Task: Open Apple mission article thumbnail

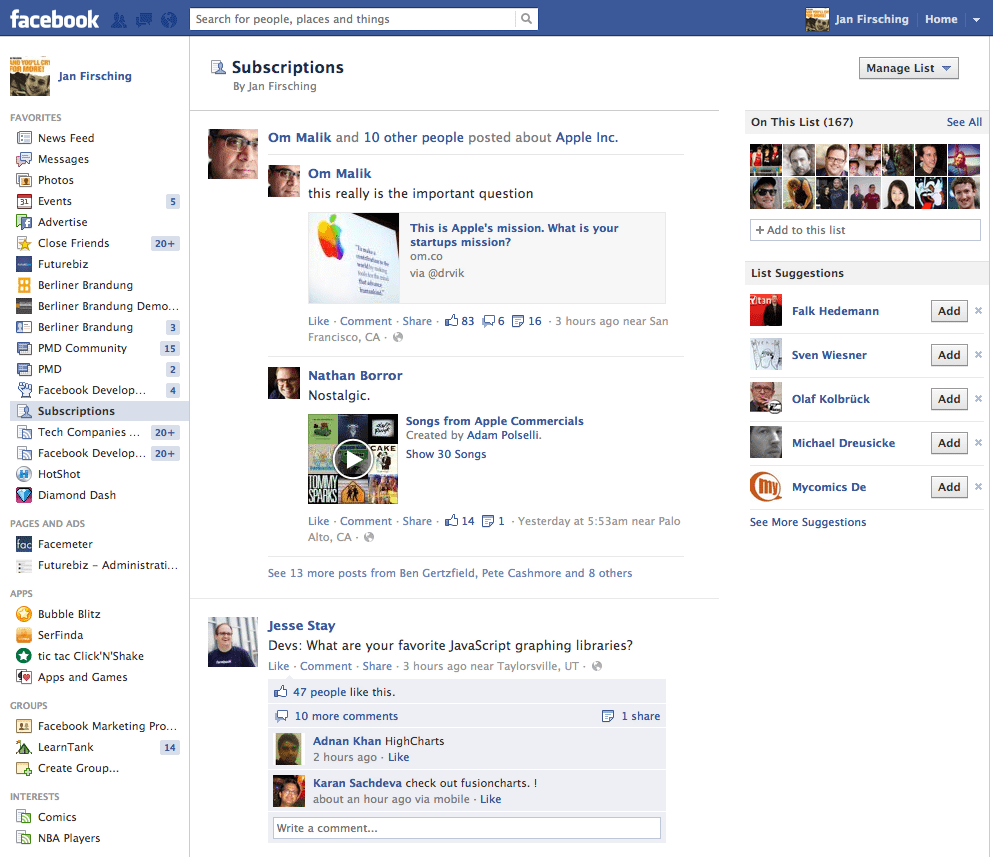Action: [x=354, y=258]
